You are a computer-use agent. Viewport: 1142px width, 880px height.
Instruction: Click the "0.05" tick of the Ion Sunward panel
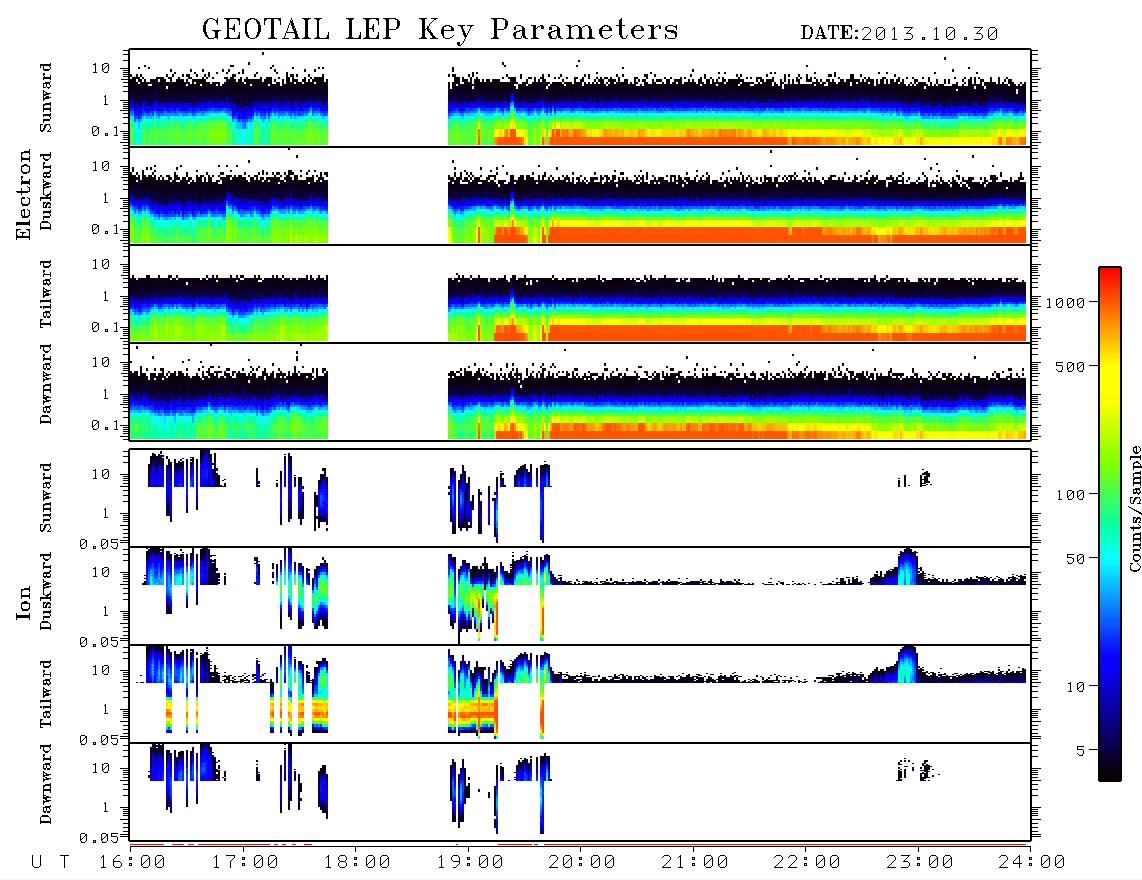click(99, 543)
